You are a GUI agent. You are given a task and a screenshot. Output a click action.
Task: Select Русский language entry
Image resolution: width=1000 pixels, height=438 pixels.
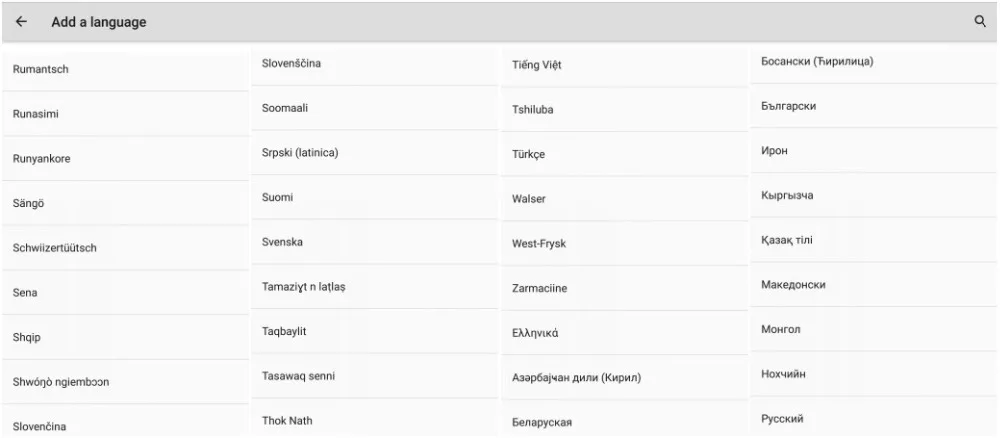click(x=874, y=418)
